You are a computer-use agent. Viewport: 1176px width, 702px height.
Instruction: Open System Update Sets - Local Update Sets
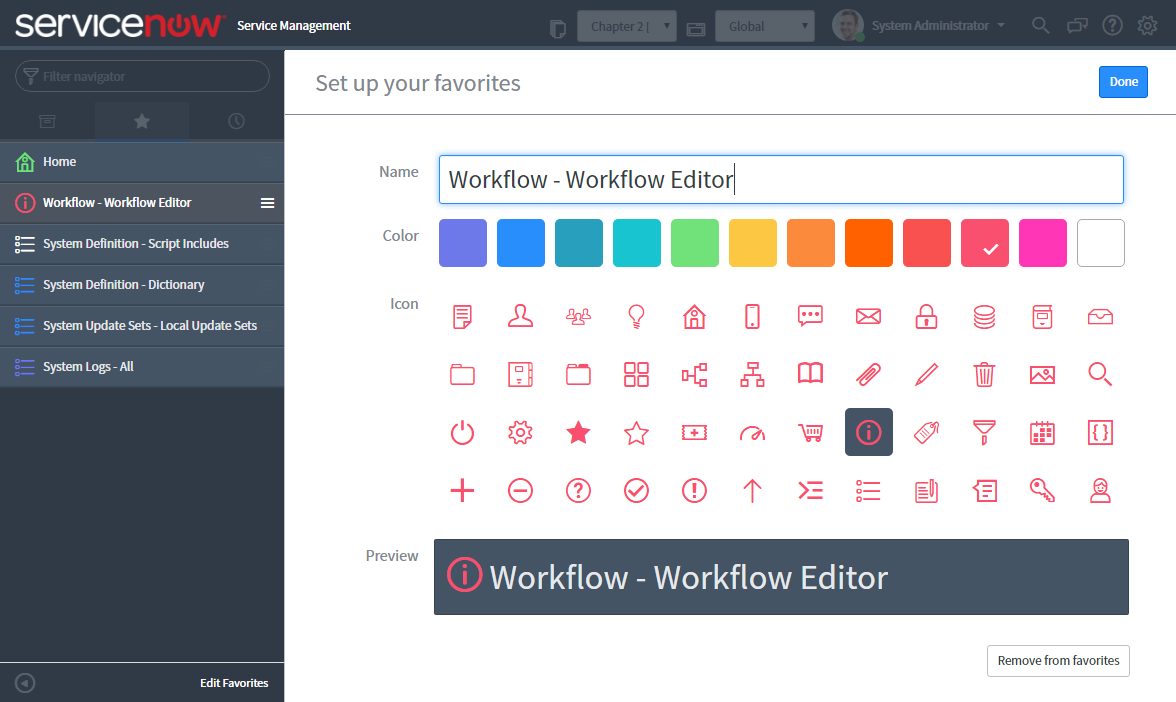pyautogui.click(x=142, y=326)
